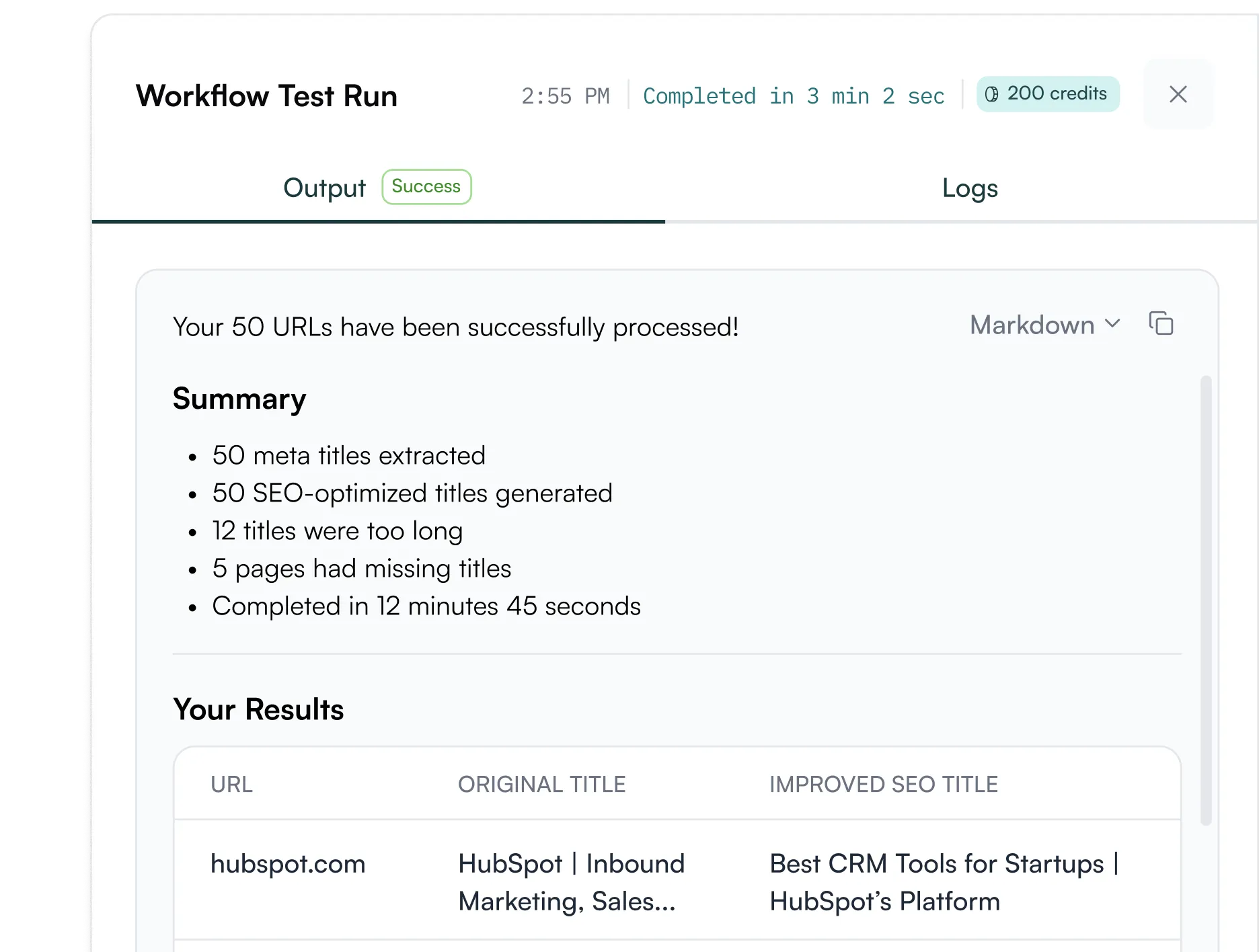Image resolution: width=1259 pixels, height=952 pixels.
Task: Click the credits coin icon
Action: [992, 94]
